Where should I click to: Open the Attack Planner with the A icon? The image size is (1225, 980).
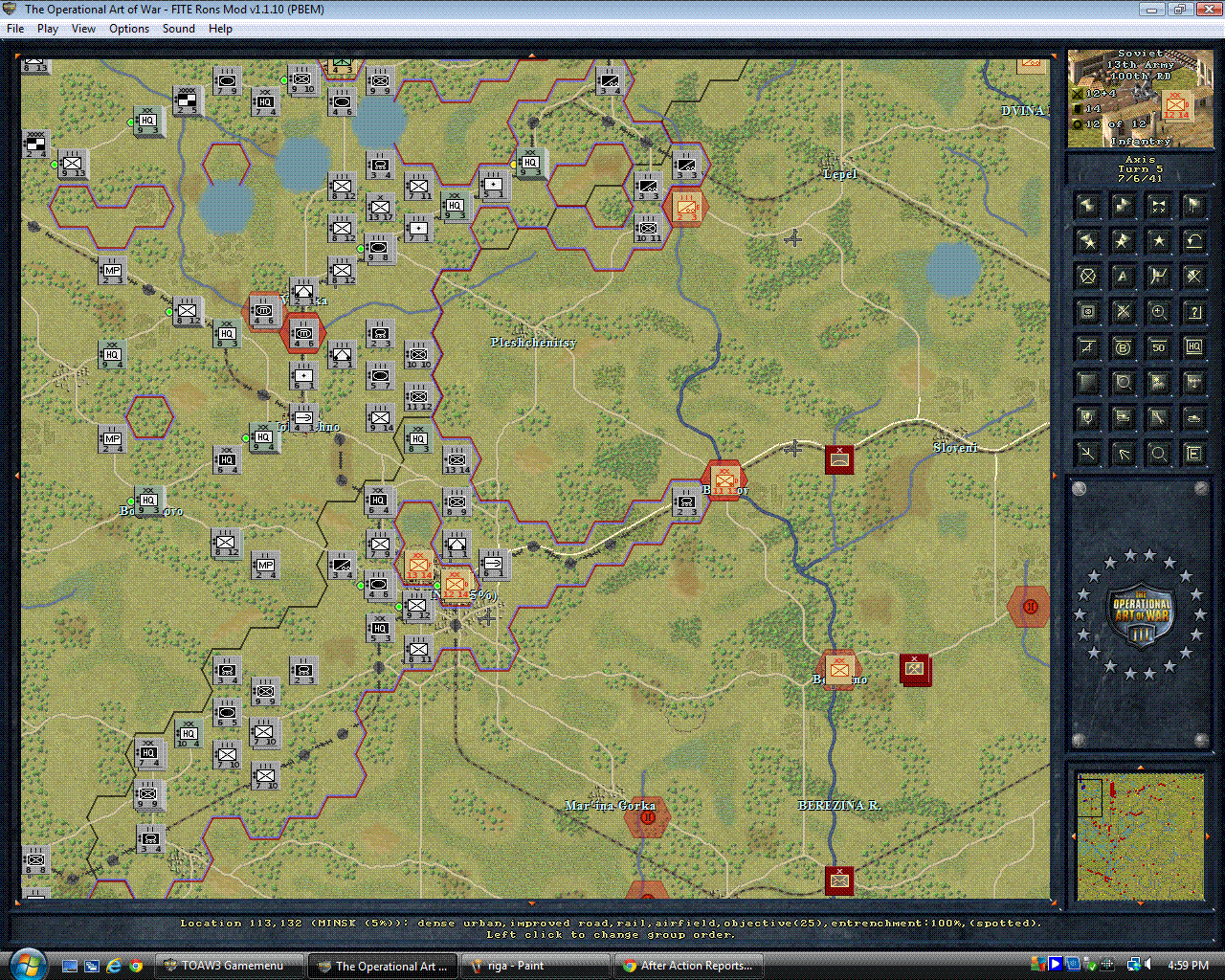point(1123,277)
